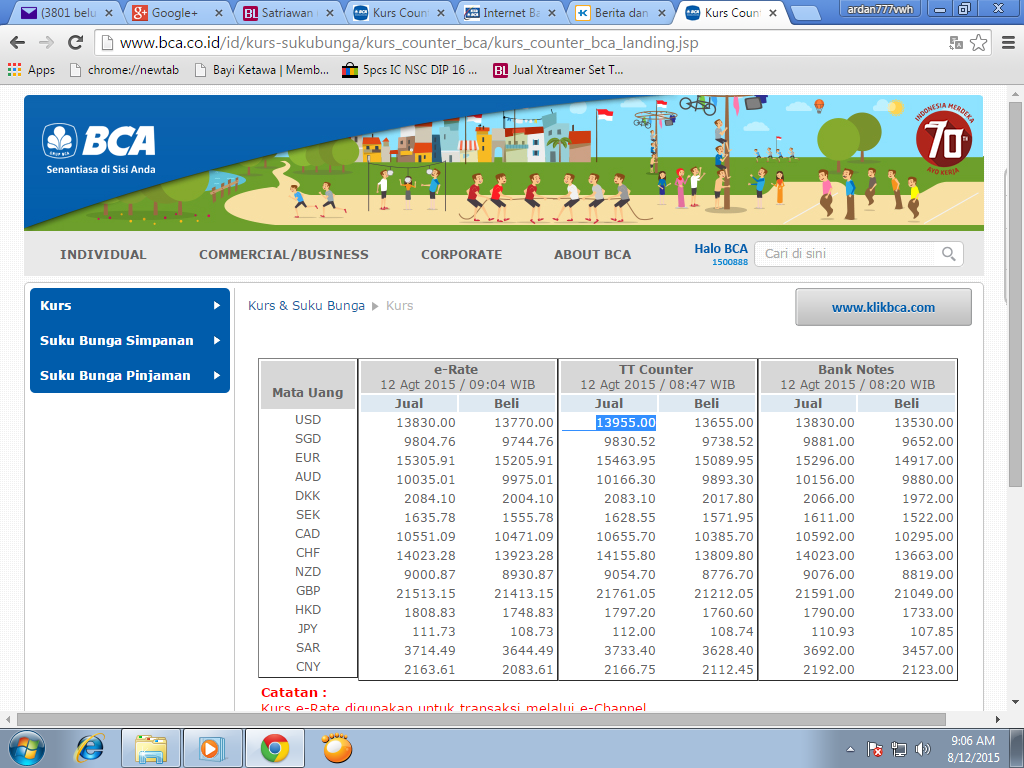This screenshot has height=768, width=1024.
Task: Switch to the Berita dan tab
Action: [x=620, y=12]
